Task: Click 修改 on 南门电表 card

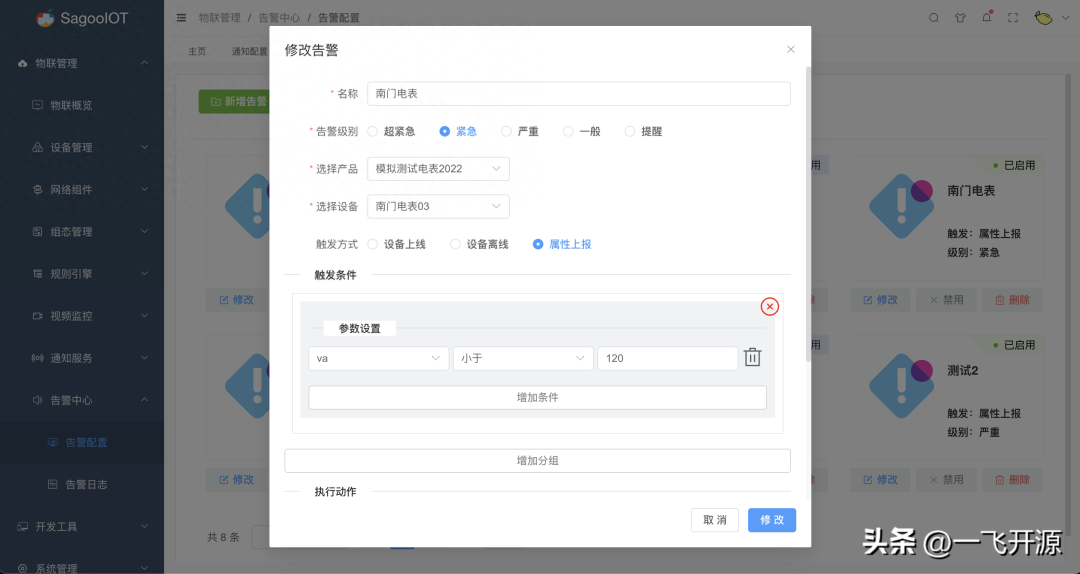Action: (880, 300)
